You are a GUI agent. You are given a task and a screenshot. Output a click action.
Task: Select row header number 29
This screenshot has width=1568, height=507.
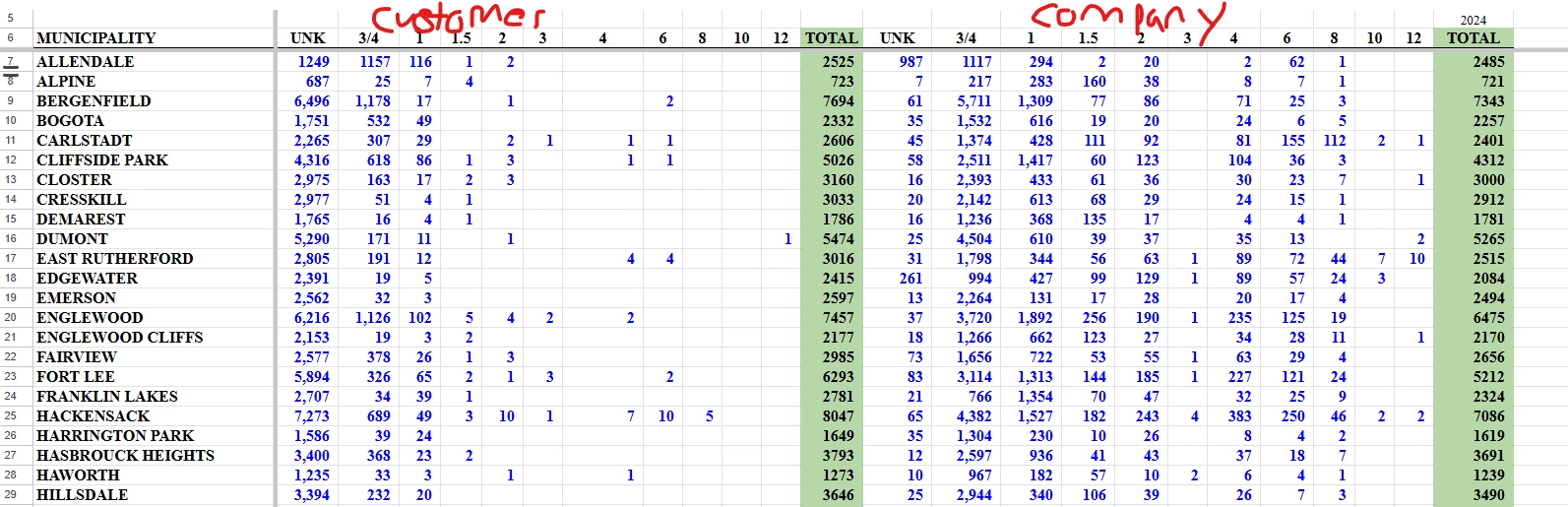pyautogui.click(x=11, y=494)
